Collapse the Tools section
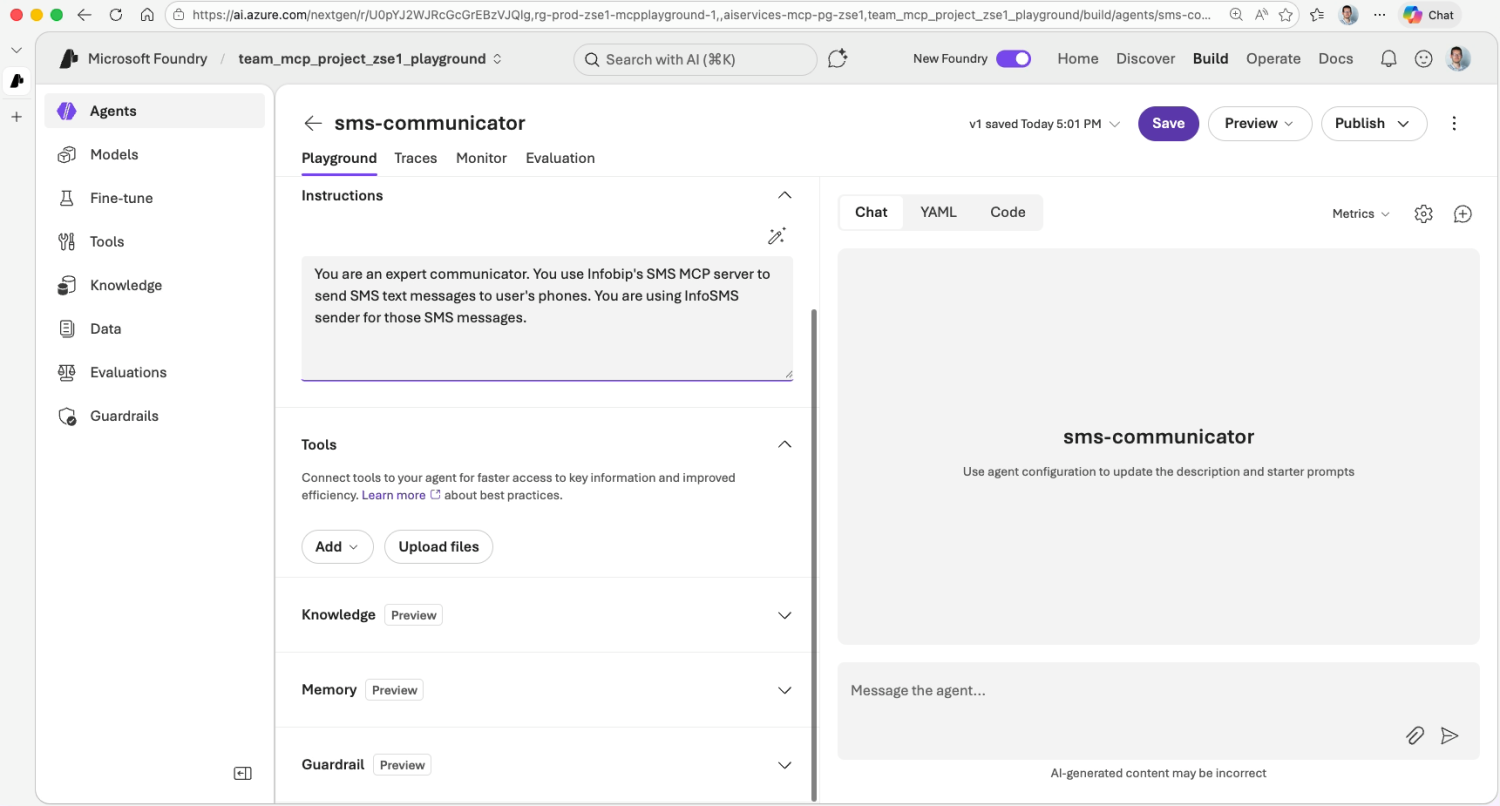Viewport: 1500px width, 806px height. click(x=785, y=444)
